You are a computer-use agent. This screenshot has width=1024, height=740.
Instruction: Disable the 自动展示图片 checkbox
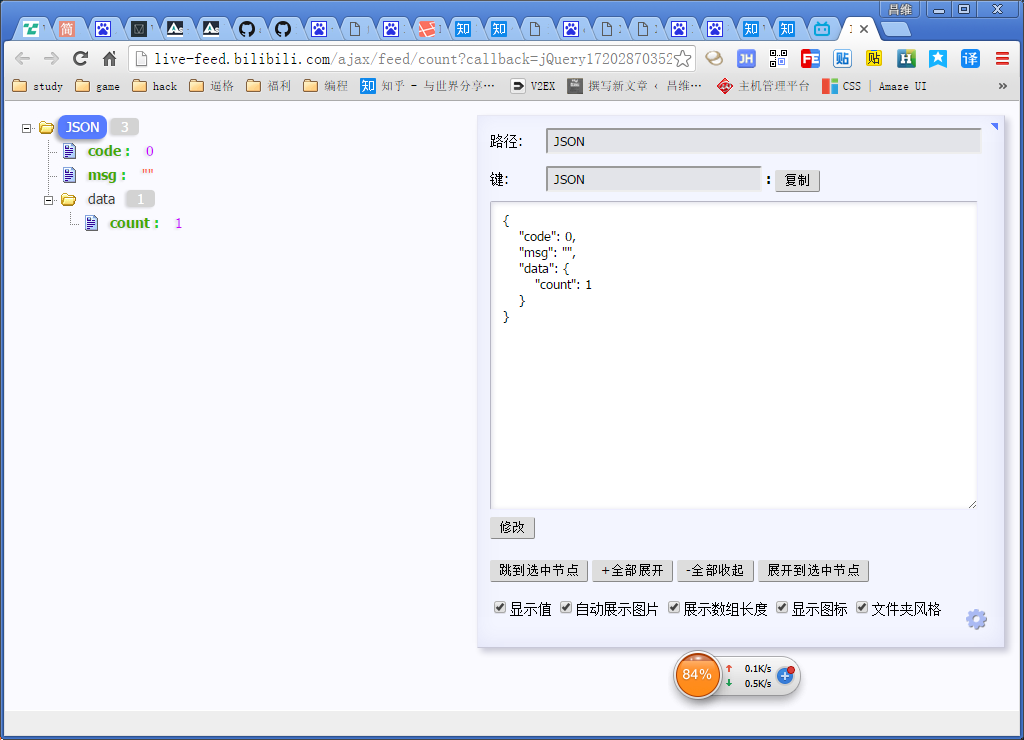coord(565,607)
